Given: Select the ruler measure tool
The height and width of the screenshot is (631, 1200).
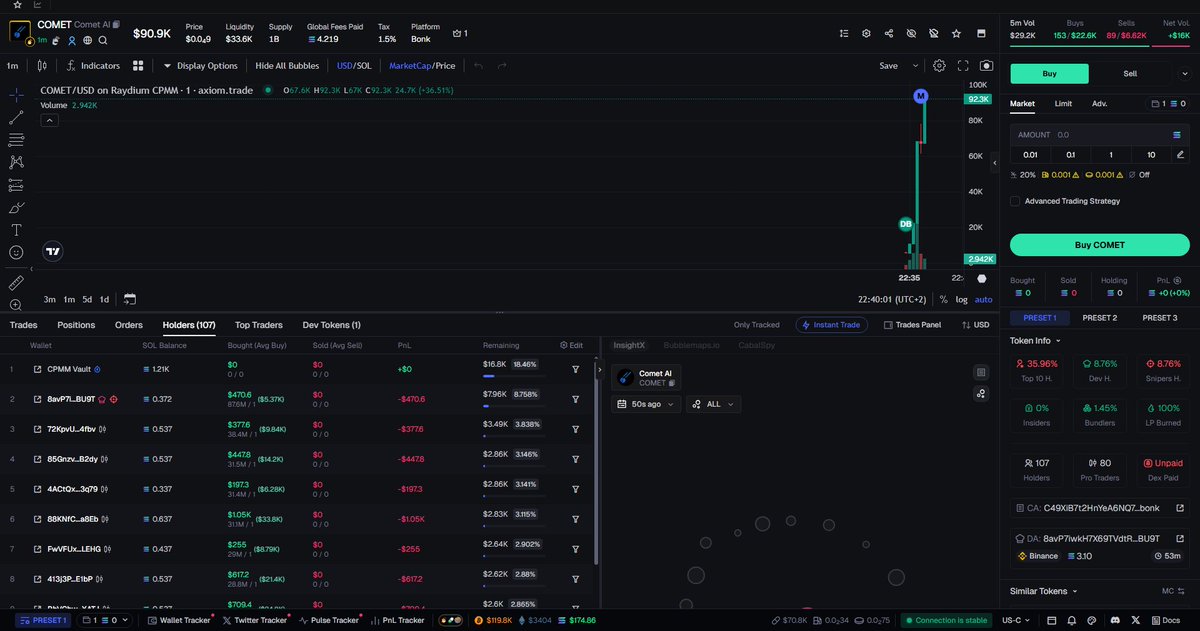Looking at the screenshot, I should point(16,283).
